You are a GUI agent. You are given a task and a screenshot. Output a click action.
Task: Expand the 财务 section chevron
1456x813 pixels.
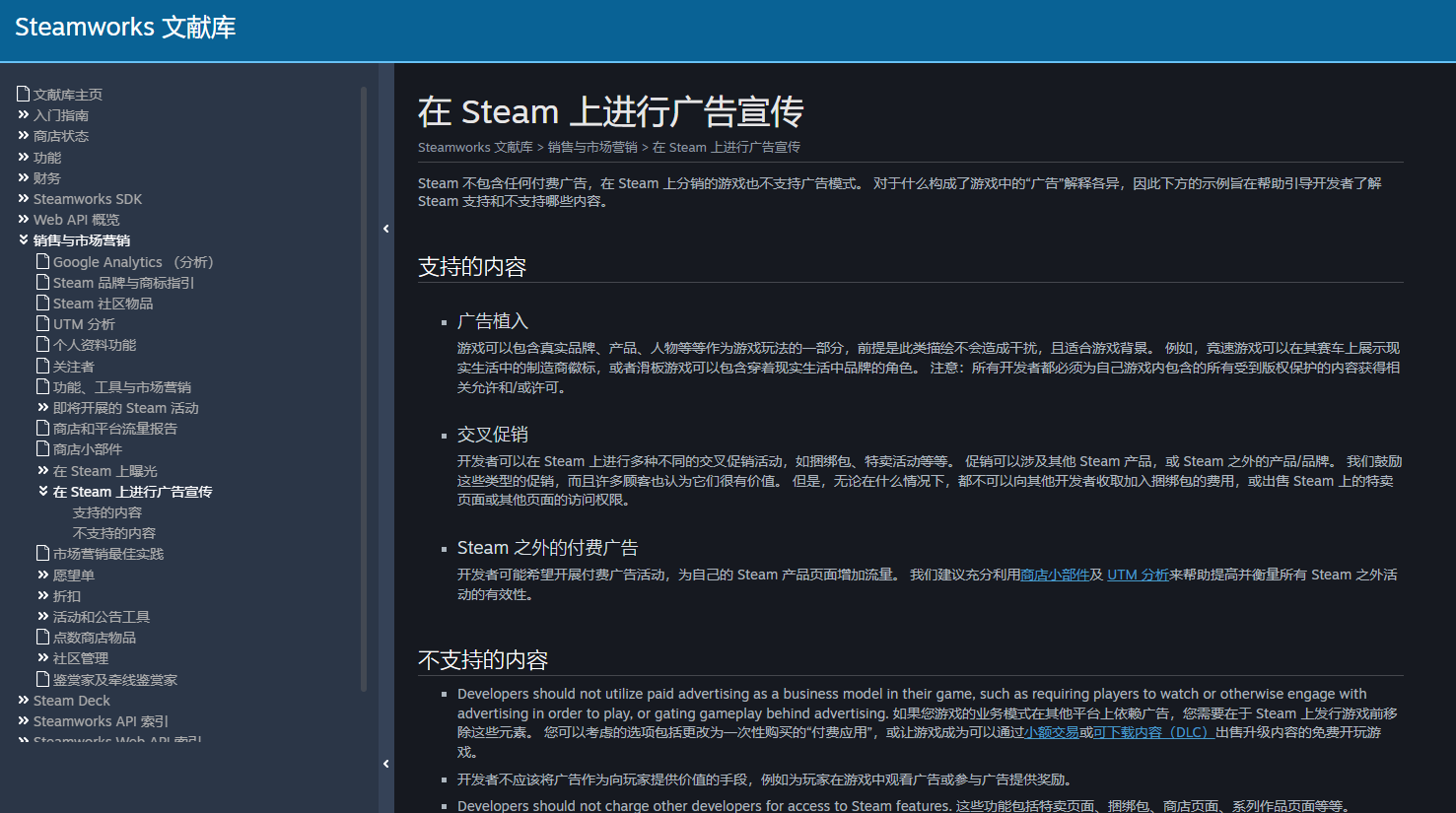pyautogui.click(x=24, y=177)
